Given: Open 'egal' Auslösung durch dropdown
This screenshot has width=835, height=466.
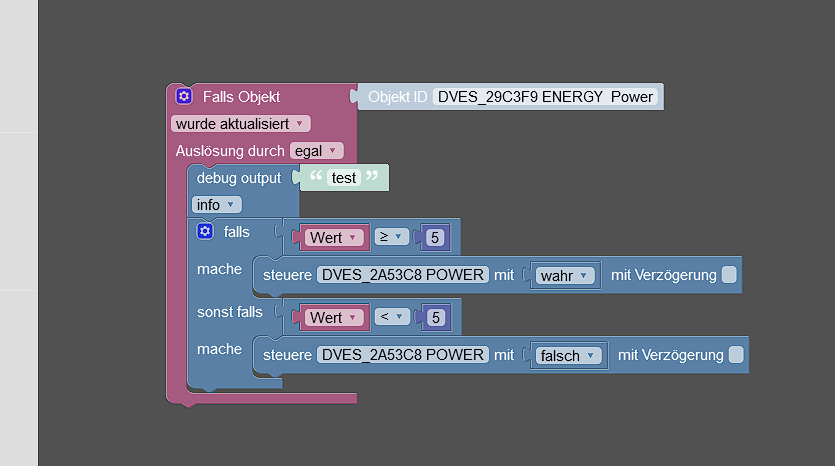Looking at the screenshot, I should (x=316, y=151).
